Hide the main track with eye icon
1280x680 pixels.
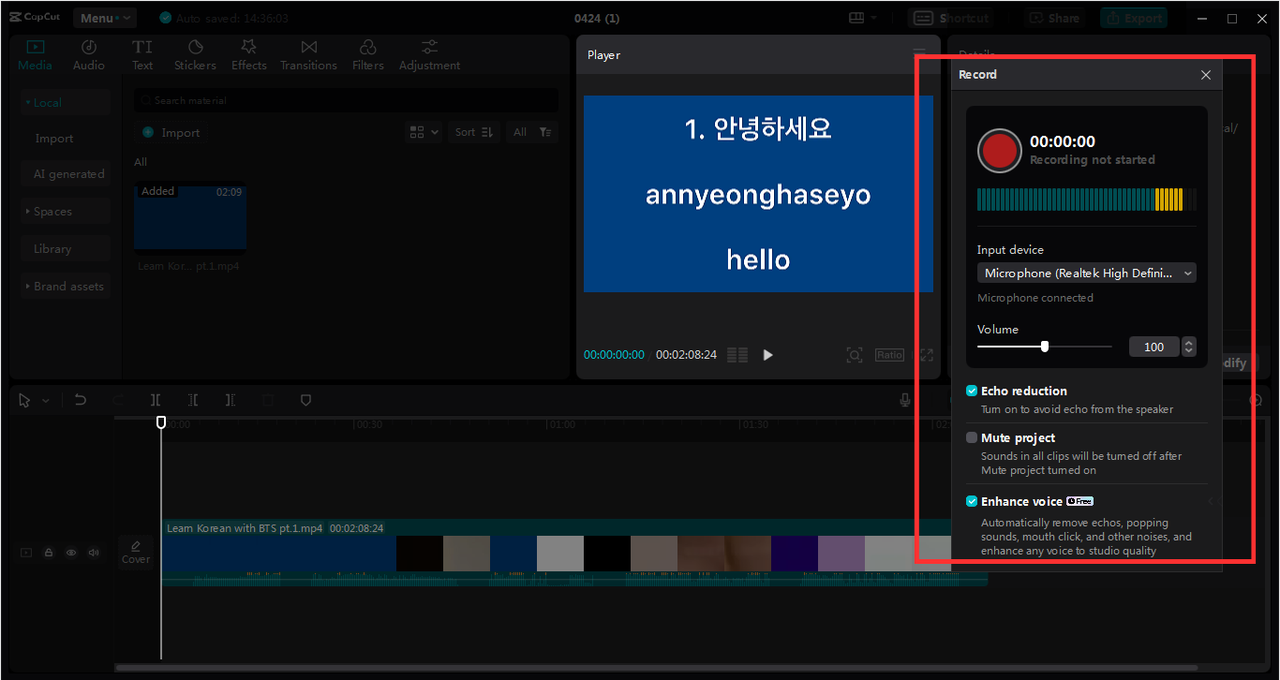[x=71, y=552]
